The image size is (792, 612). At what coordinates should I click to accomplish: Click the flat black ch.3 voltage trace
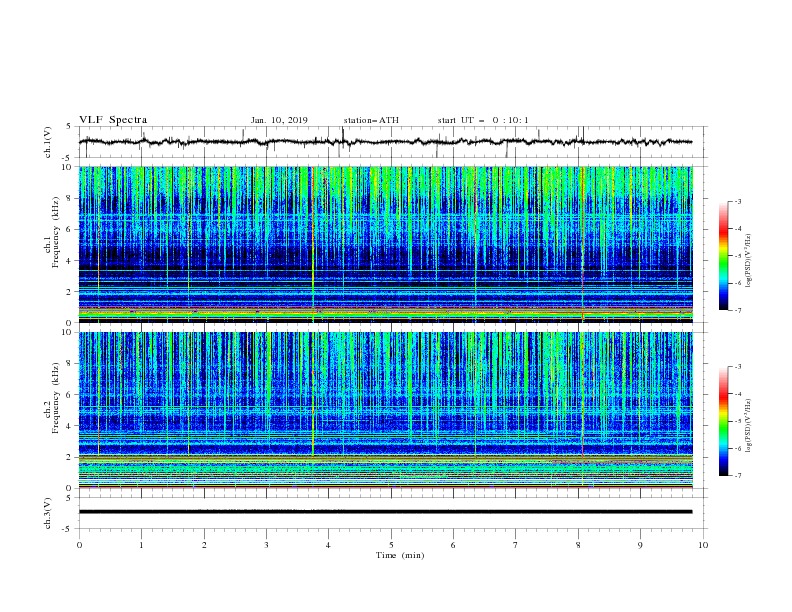(x=385, y=512)
